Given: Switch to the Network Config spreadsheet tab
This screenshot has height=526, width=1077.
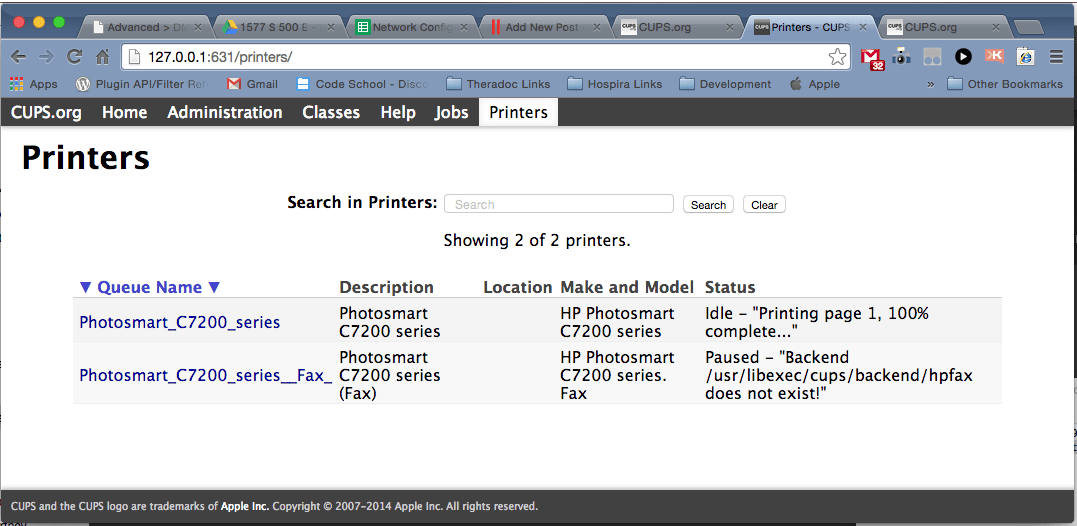Looking at the screenshot, I should 413,27.
